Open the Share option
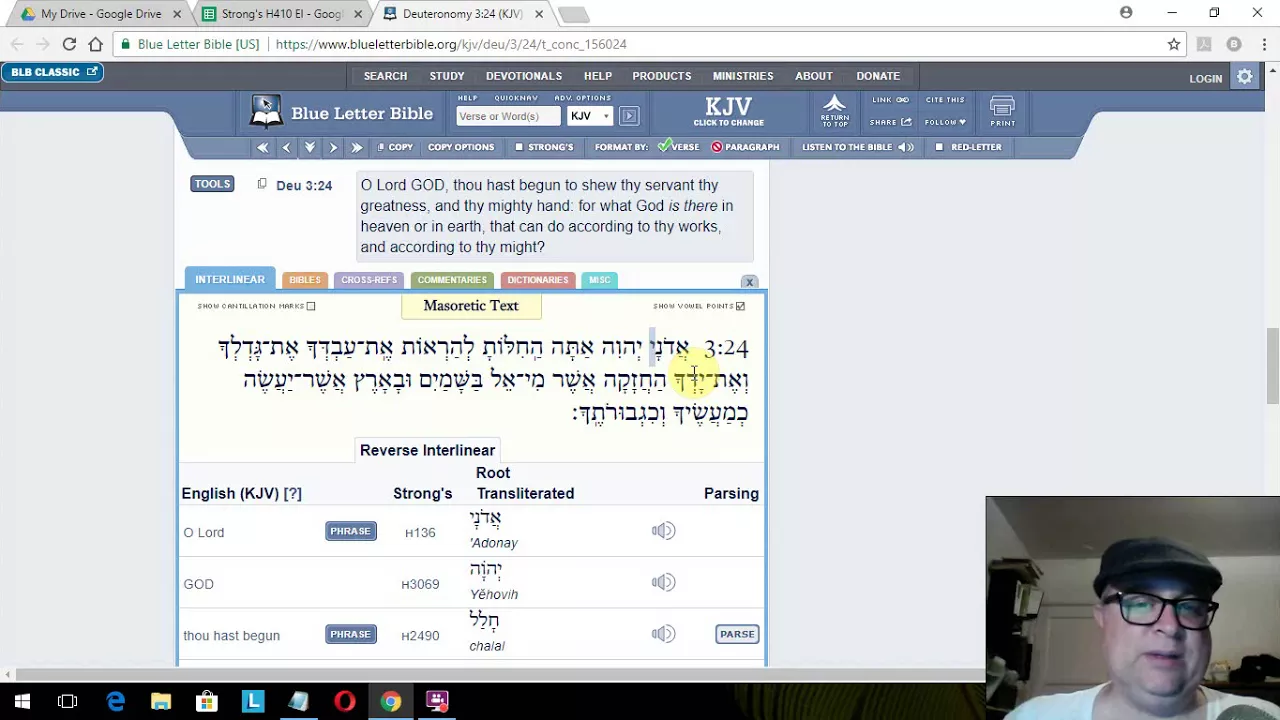This screenshot has height=720, width=1280. [890, 122]
